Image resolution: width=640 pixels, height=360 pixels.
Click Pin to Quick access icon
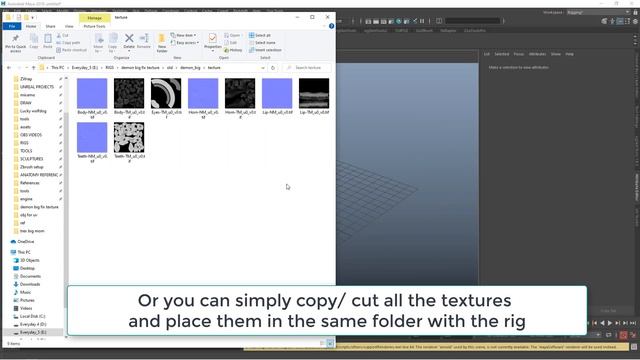pyautogui.click(x=16, y=39)
